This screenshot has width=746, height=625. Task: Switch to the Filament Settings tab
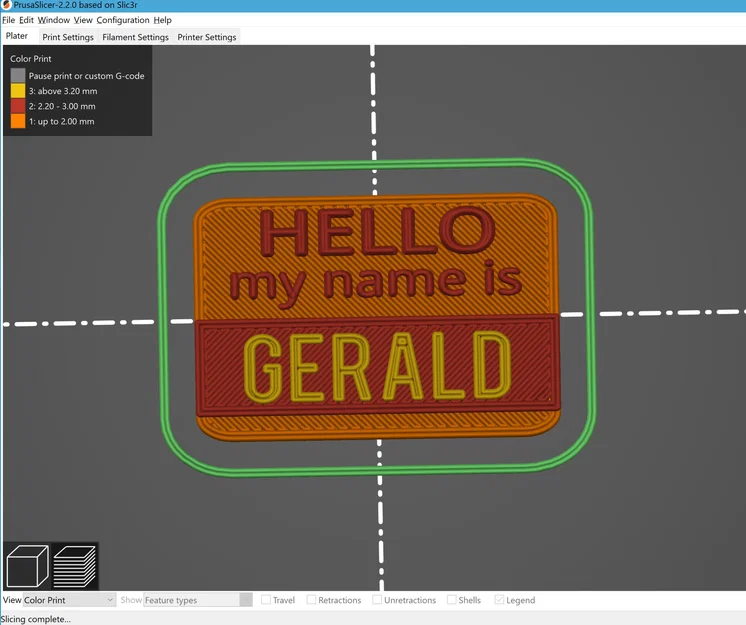(x=135, y=37)
